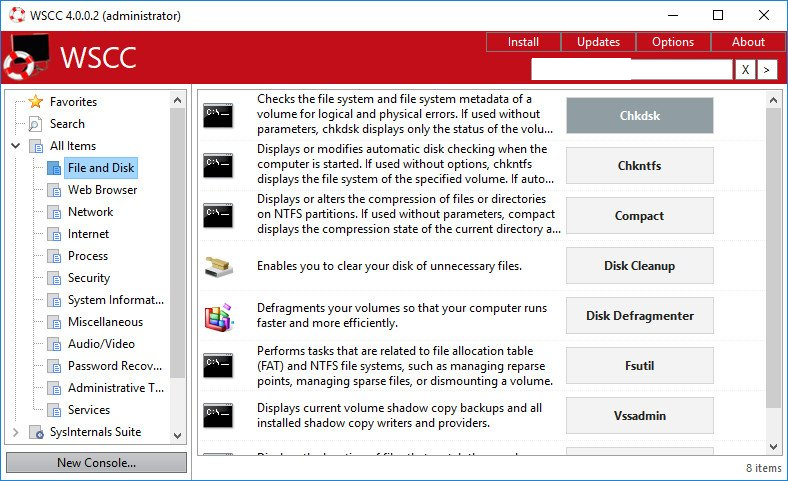Select Search in the tree
The image size is (788, 481).
click(67, 124)
